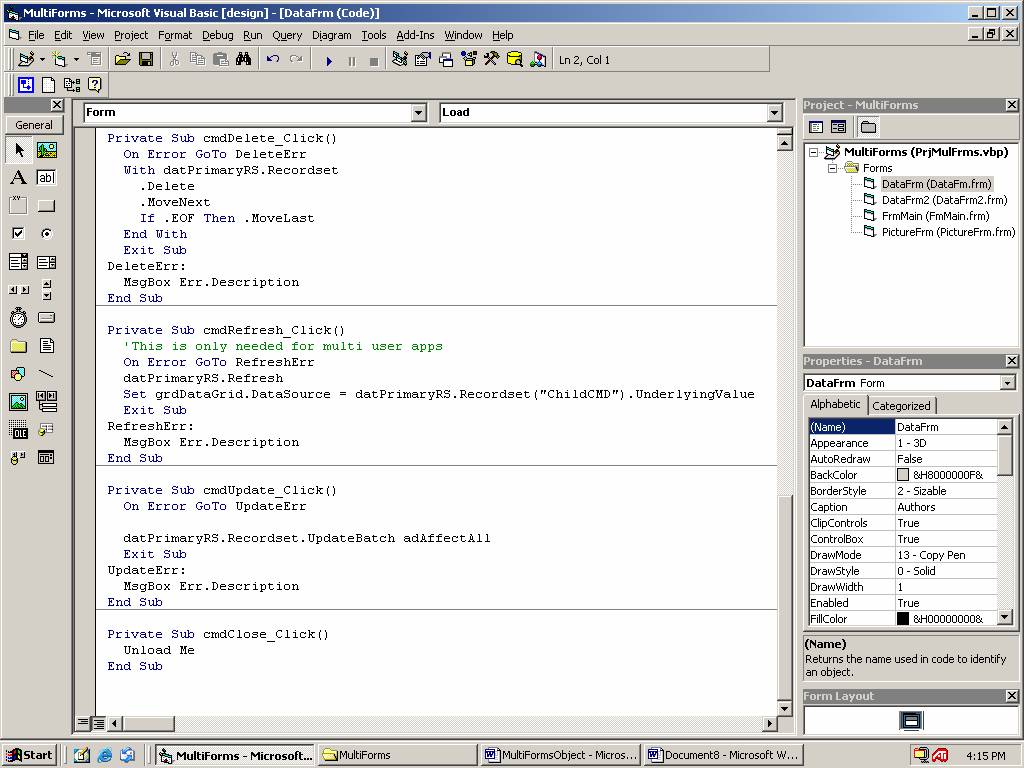Screen dimensions: 1024x768
Task: Switch to the Categorized properties tab
Action: pos(901,406)
